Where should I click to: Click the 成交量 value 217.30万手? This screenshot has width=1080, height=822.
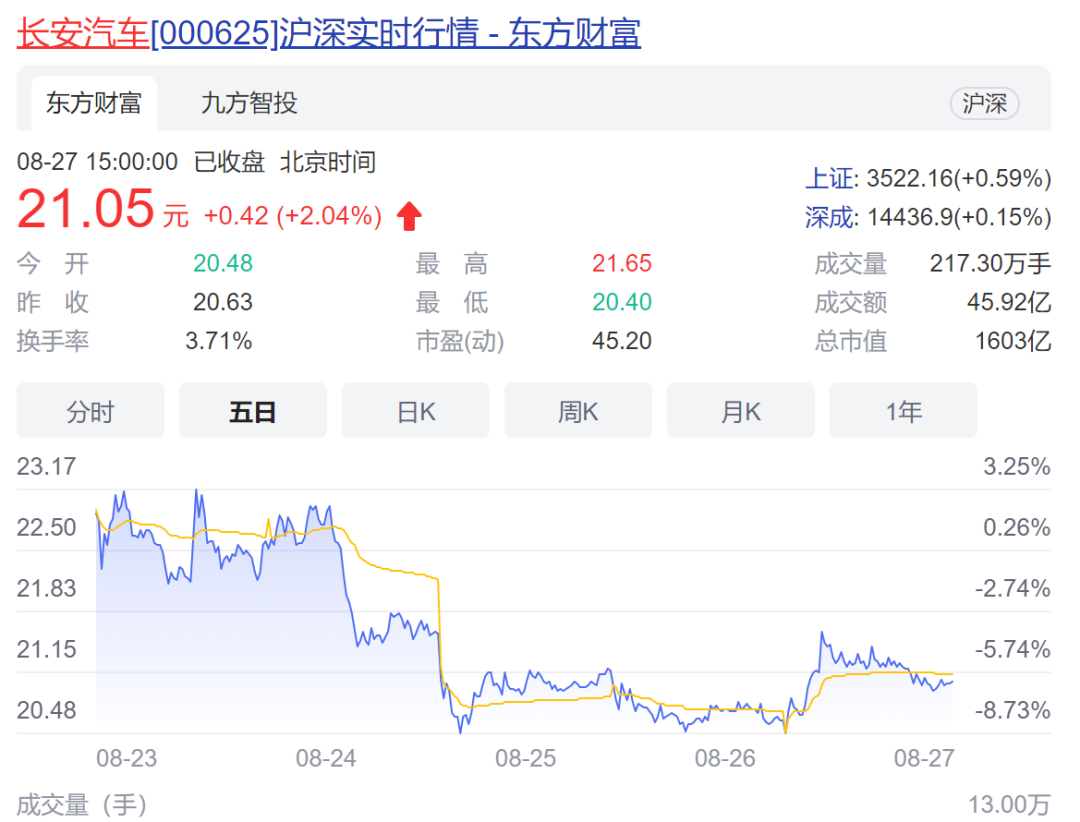click(990, 263)
